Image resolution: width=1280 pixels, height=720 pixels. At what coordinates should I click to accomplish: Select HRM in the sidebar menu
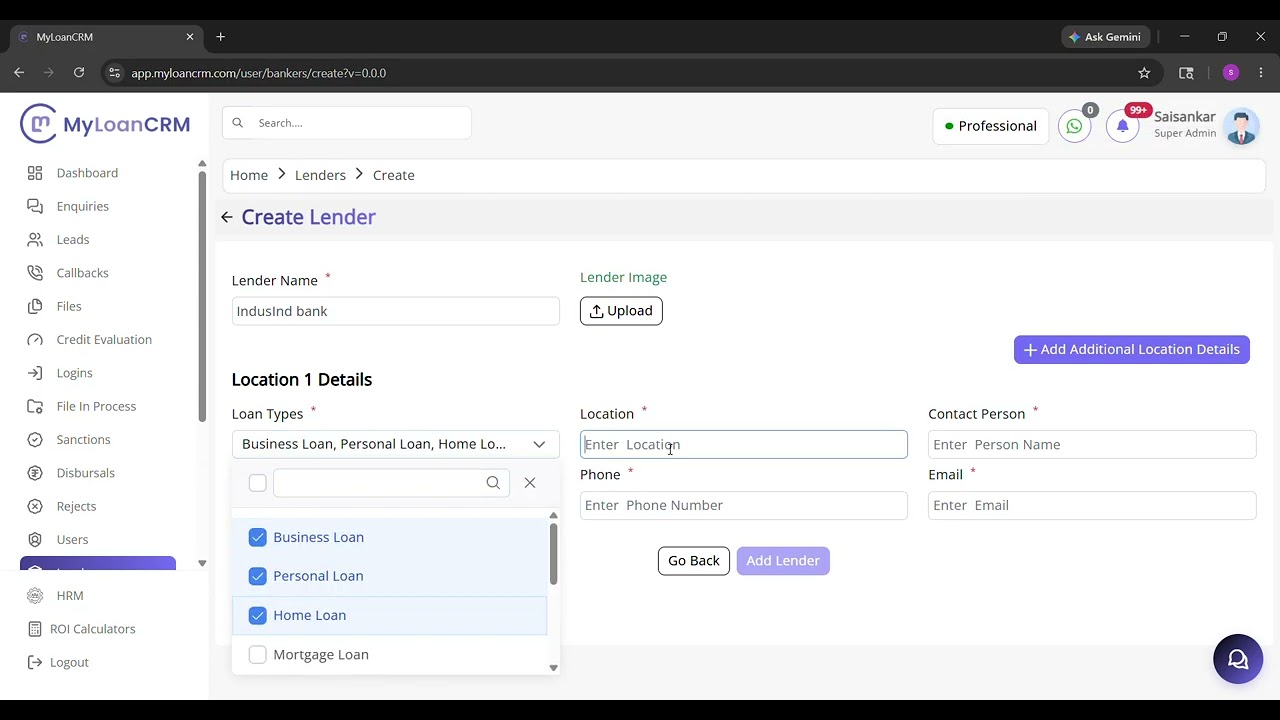click(70, 595)
